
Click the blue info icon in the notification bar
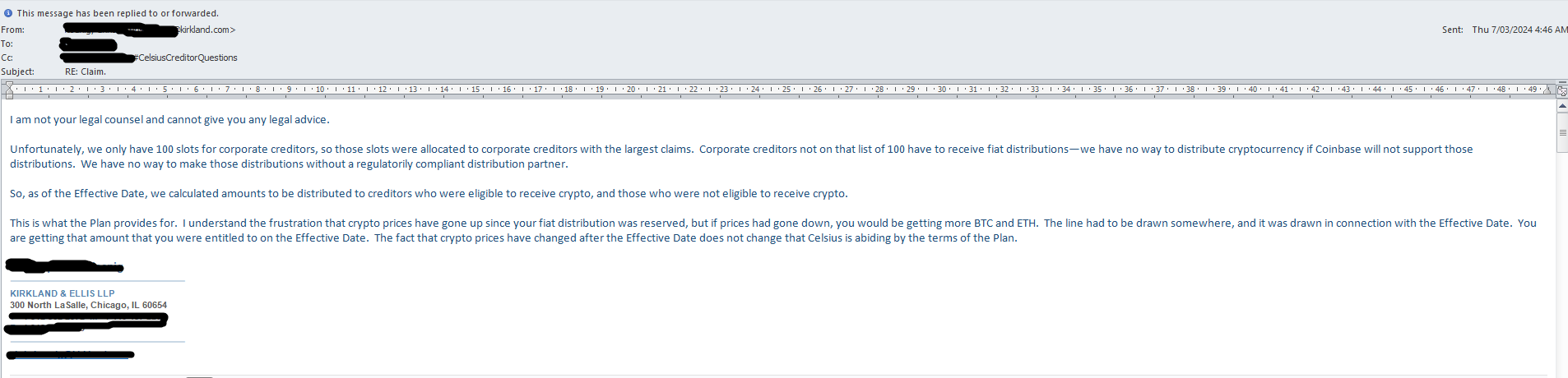8,13
